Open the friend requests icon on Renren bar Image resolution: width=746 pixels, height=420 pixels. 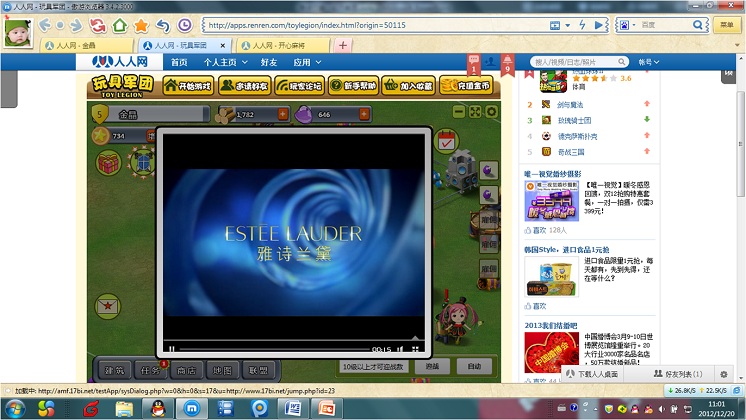tap(490, 62)
